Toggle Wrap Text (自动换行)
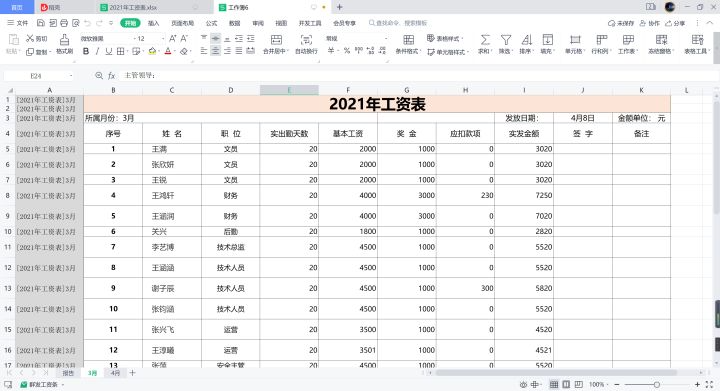This screenshot has height=391, width=720. point(306,44)
